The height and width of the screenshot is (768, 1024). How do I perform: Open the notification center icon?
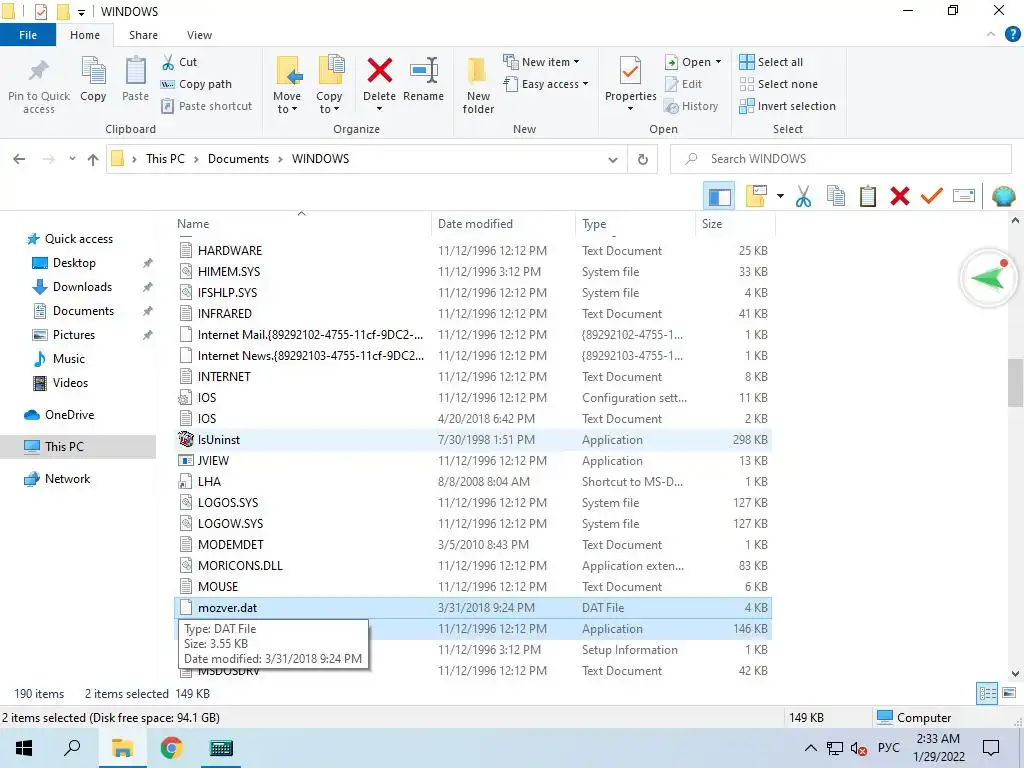(991, 748)
